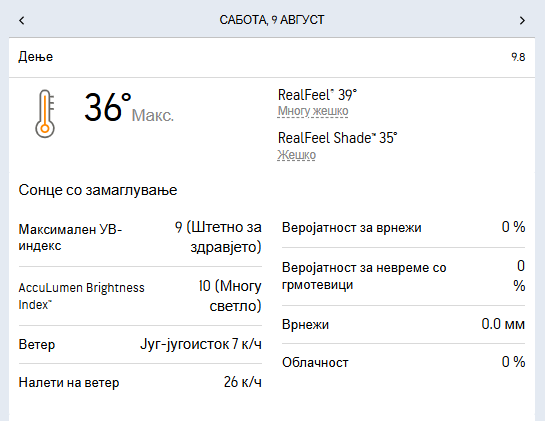The image size is (545, 421).
Task: Click the 'Максимален УВ-индекс' row
Action: coord(140,237)
